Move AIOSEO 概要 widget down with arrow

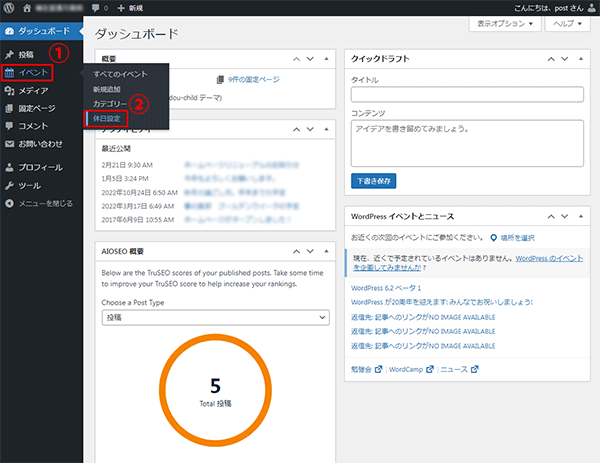click(310, 251)
